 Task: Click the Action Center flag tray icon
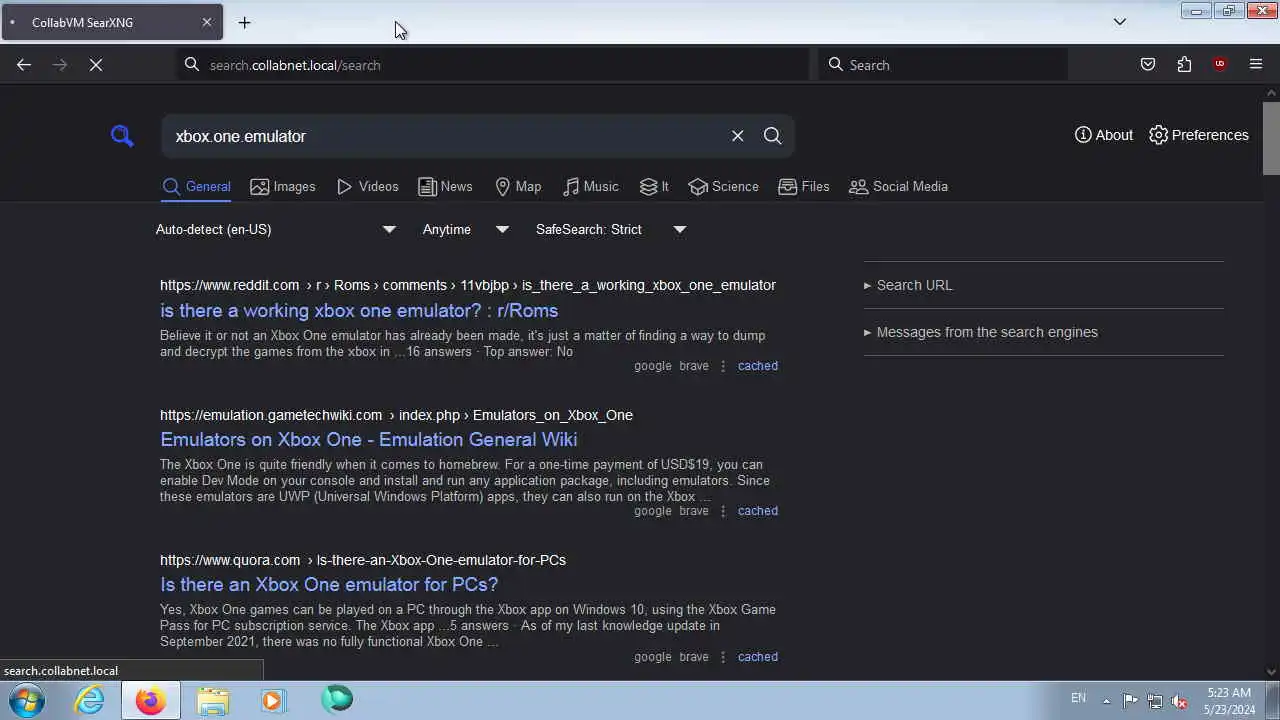tap(1130, 700)
